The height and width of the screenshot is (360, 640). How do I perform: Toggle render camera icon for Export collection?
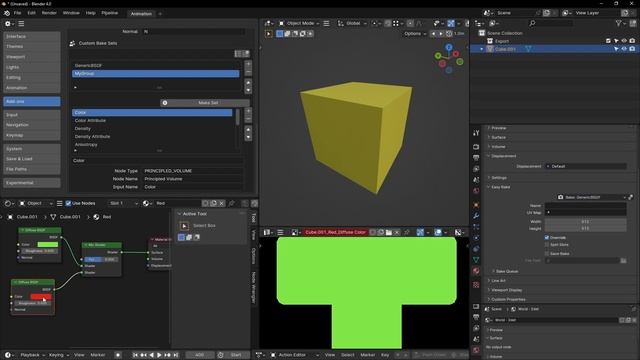pyautogui.click(x=632, y=41)
